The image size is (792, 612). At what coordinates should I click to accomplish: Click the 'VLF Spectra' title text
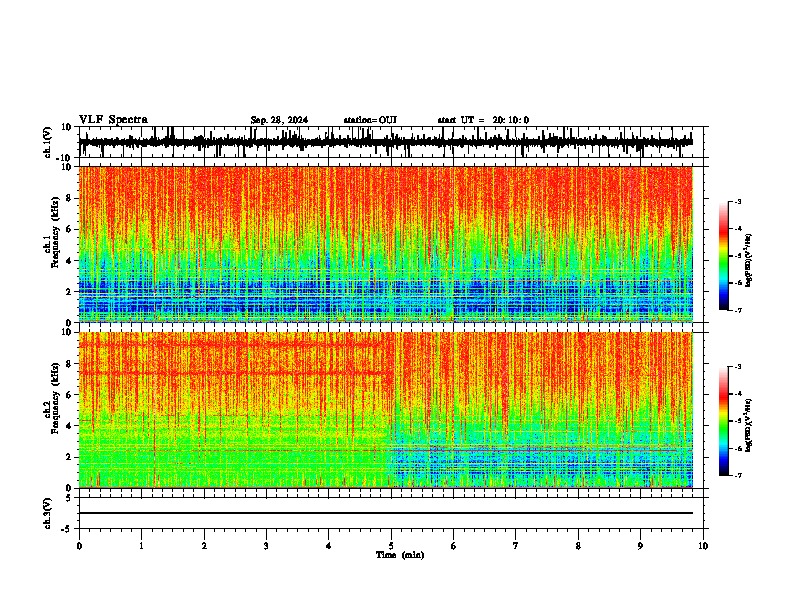pyautogui.click(x=113, y=120)
